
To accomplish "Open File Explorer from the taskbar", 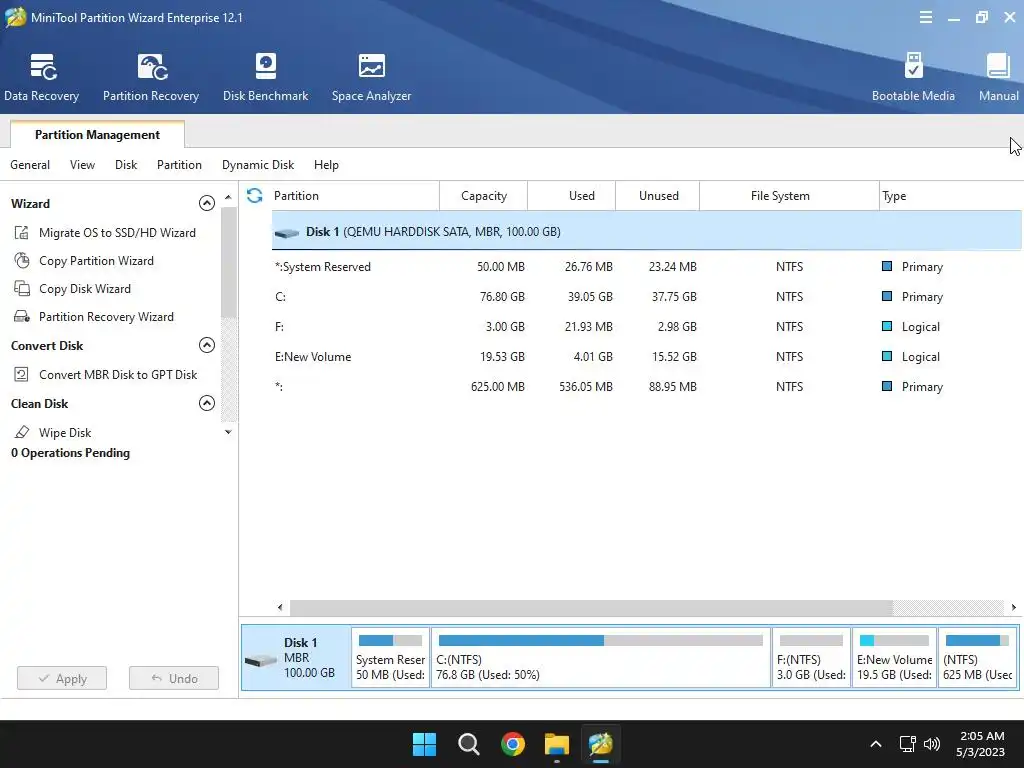I will [x=557, y=744].
